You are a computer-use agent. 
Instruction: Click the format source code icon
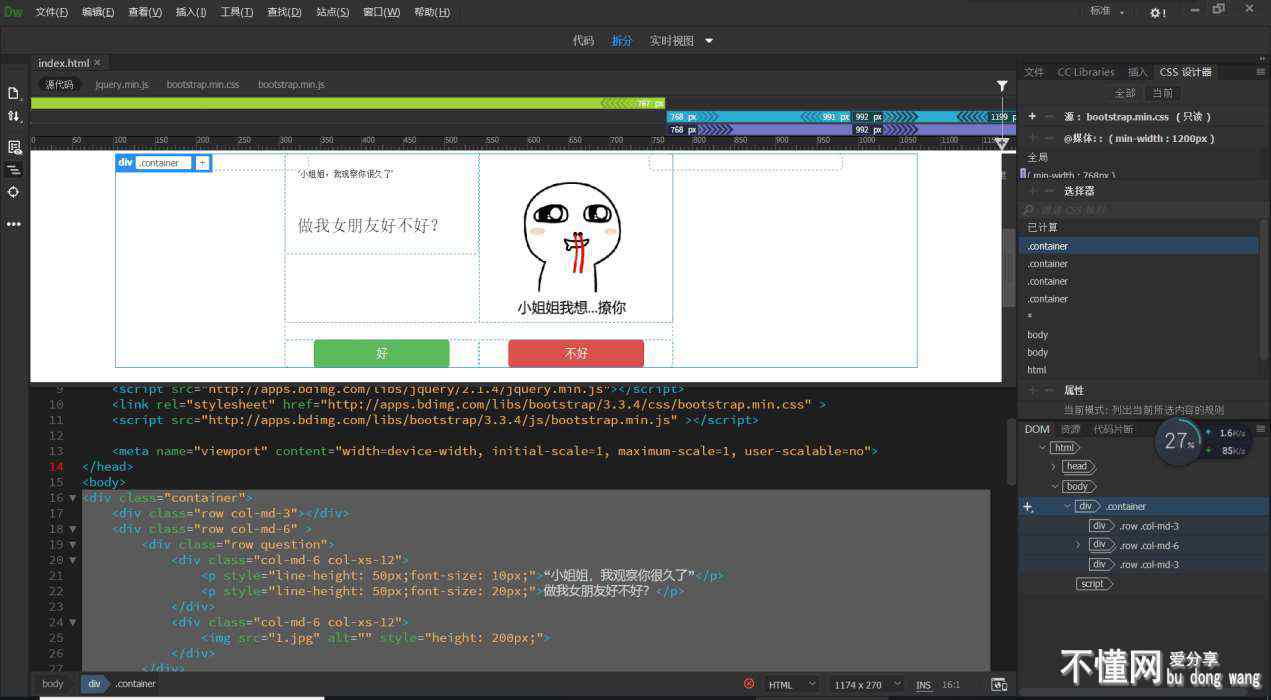point(13,170)
